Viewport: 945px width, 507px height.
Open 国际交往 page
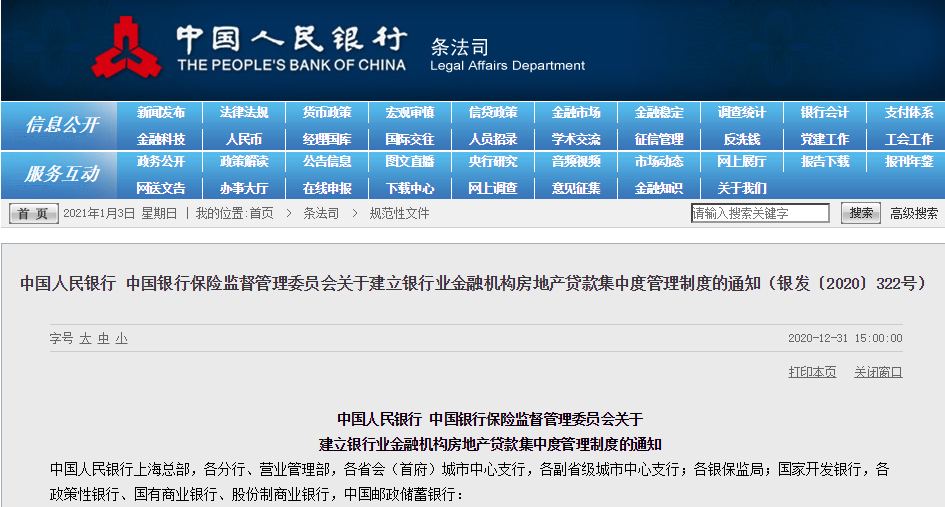tap(410, 139)
